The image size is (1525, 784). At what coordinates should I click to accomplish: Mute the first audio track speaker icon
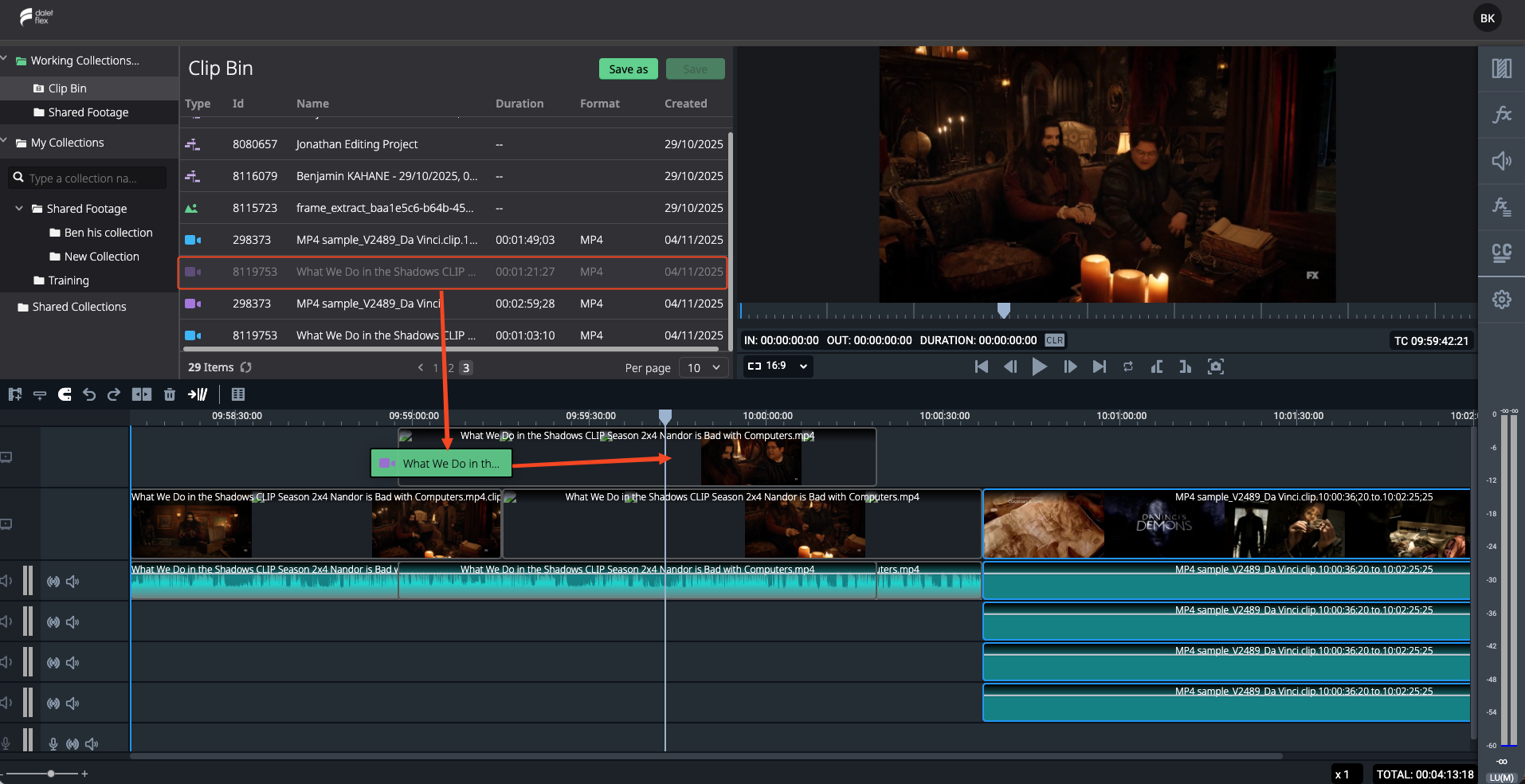click(73, 582)
